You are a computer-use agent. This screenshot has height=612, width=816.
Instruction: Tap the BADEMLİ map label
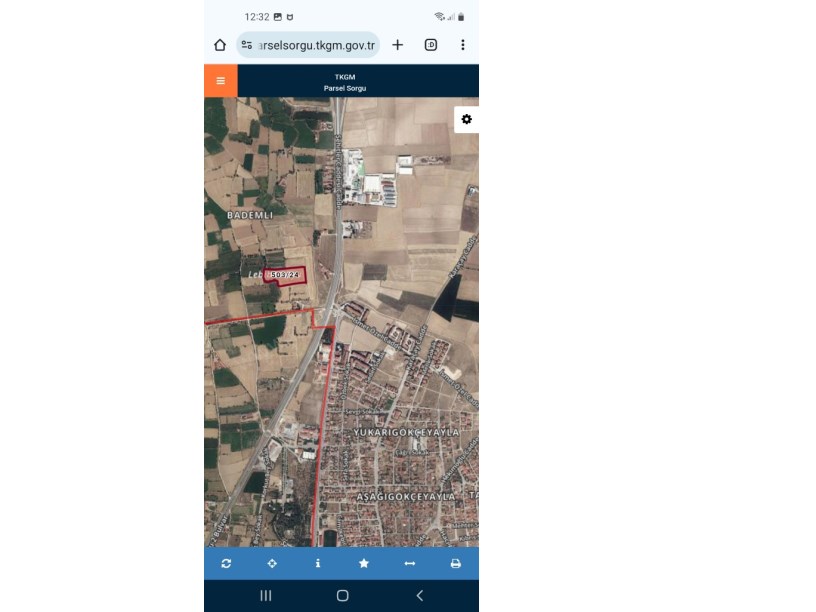250,215
